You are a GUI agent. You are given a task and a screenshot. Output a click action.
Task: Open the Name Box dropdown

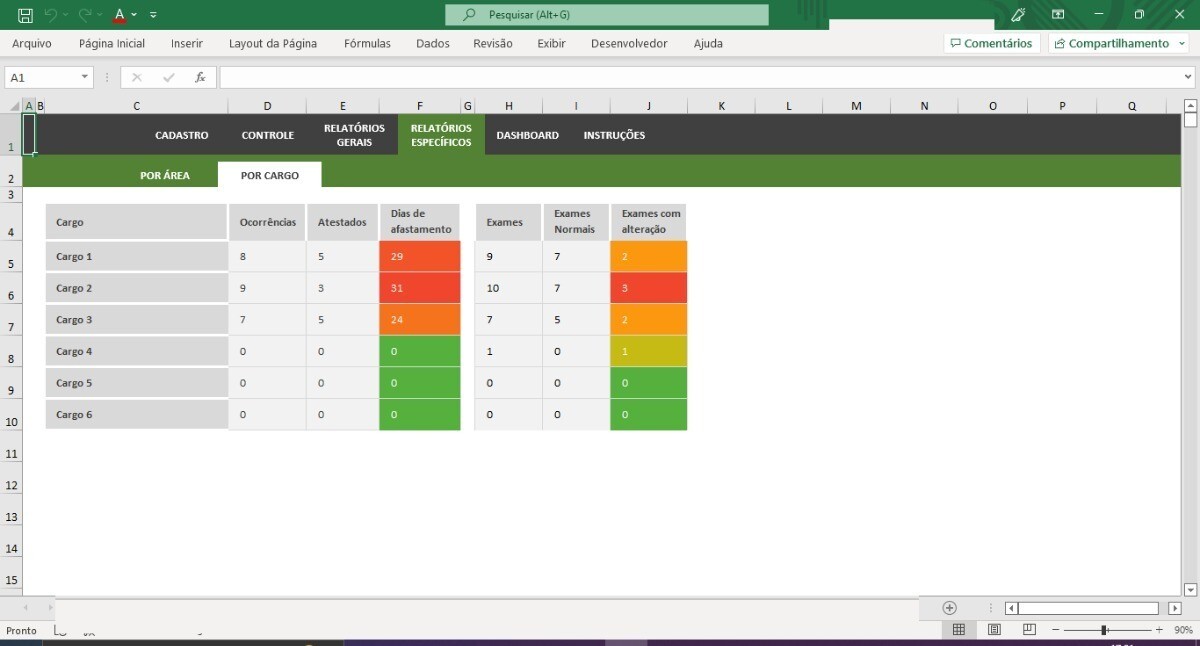(84, 77)
